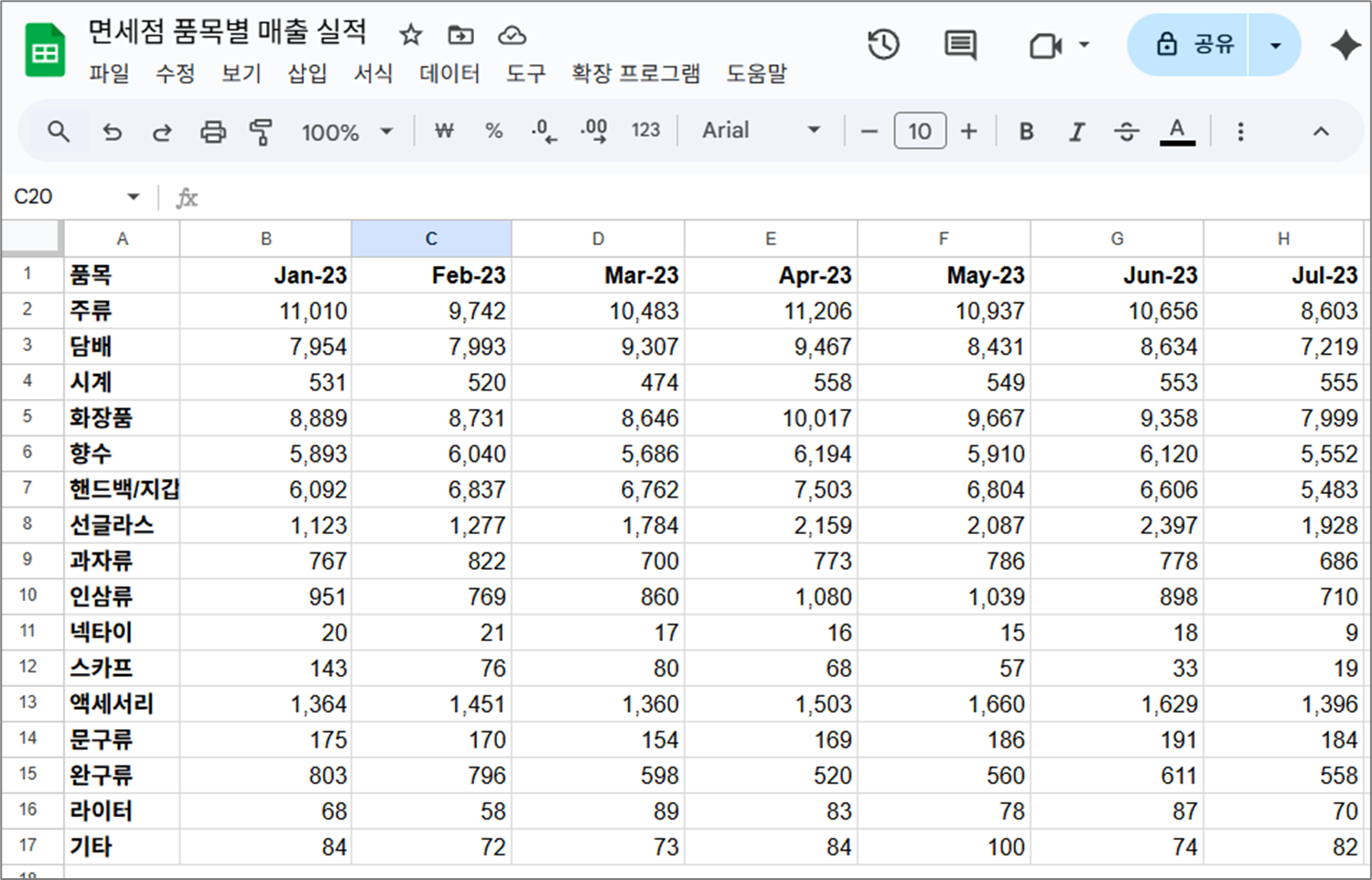Click the font size input field
This screenshot has width=1372, height=880.
pos(920,132)
